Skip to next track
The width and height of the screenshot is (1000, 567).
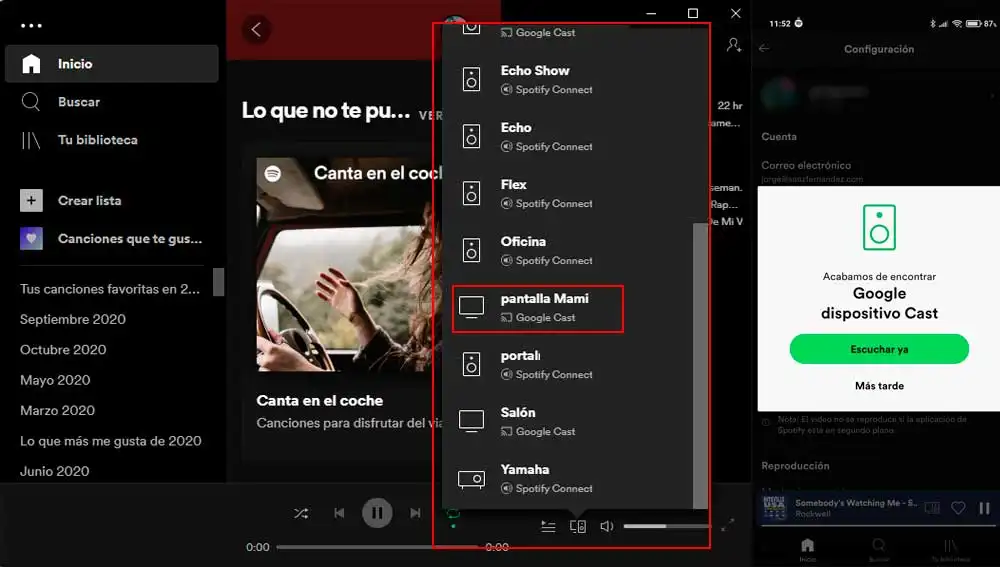coord(415,513)
